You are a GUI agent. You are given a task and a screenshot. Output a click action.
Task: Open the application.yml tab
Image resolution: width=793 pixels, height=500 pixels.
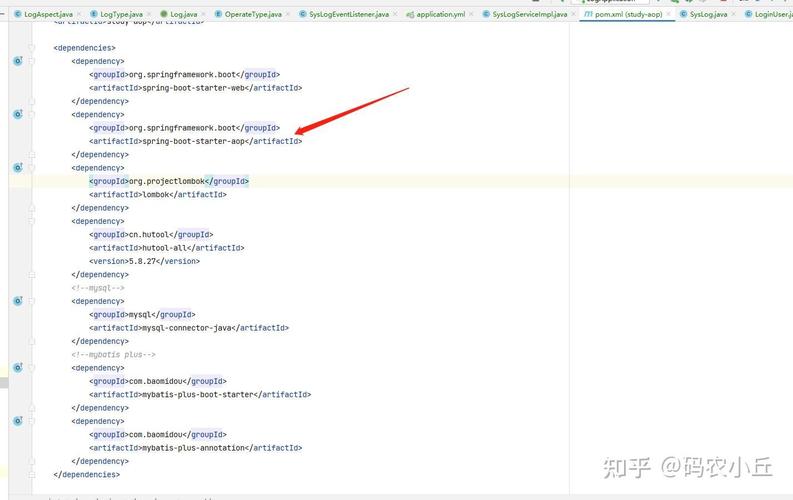[440, 14]
